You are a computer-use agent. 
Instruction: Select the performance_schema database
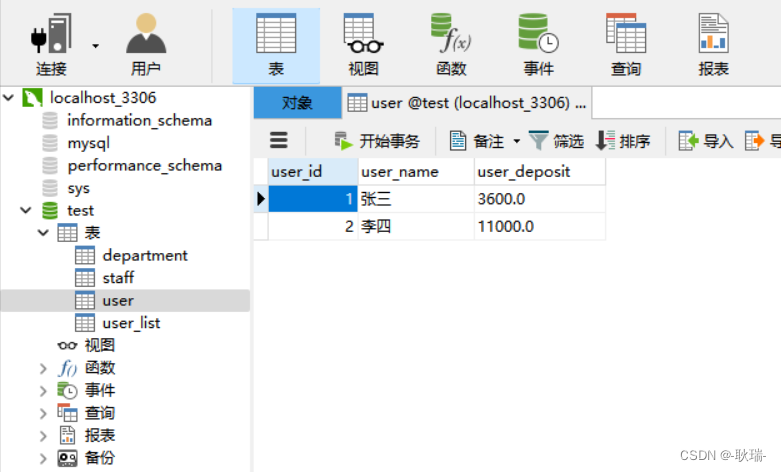point(144,165)
